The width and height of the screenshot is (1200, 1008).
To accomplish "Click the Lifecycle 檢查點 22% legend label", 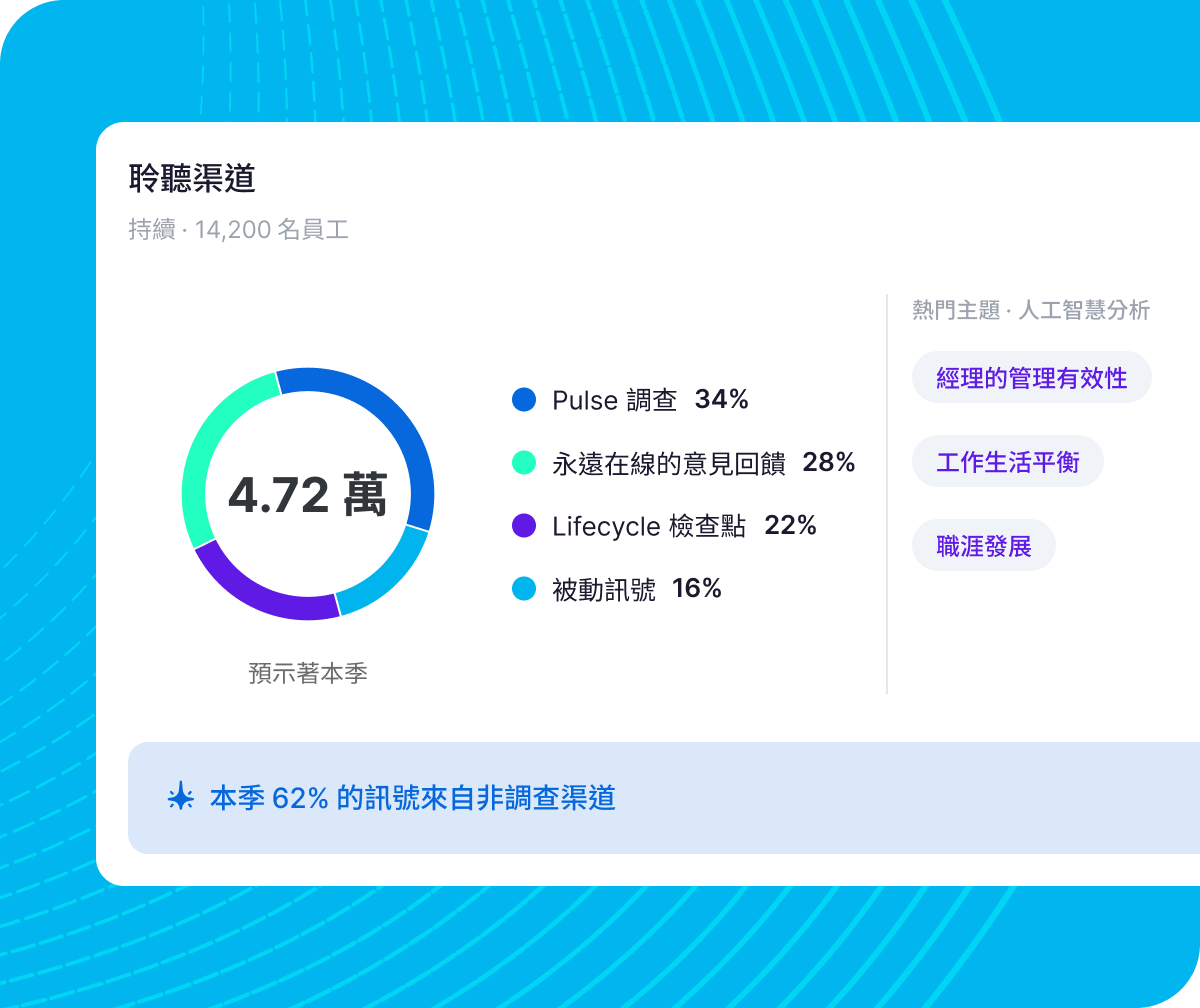I will (684, 526).
